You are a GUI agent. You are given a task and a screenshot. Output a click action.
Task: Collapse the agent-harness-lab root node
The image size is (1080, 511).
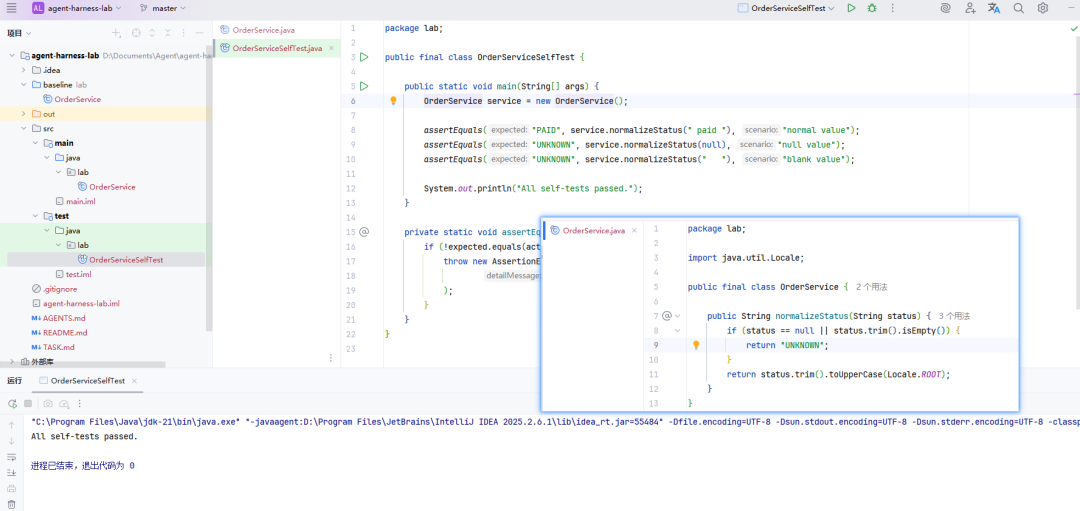(11, 56)
